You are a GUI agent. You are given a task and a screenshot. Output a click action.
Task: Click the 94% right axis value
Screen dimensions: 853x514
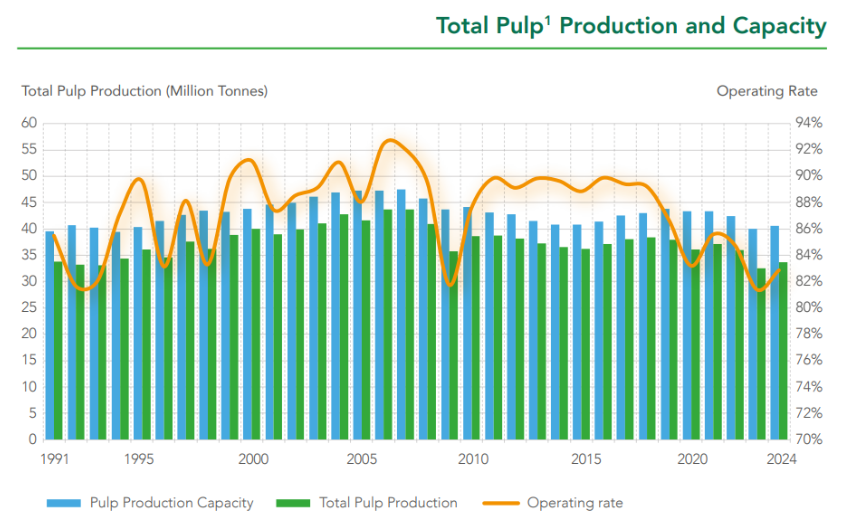(x=809, y=123)
